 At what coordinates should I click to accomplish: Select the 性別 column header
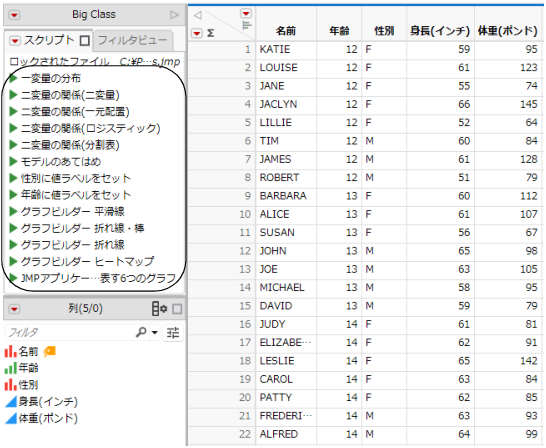tap(384, 31)
